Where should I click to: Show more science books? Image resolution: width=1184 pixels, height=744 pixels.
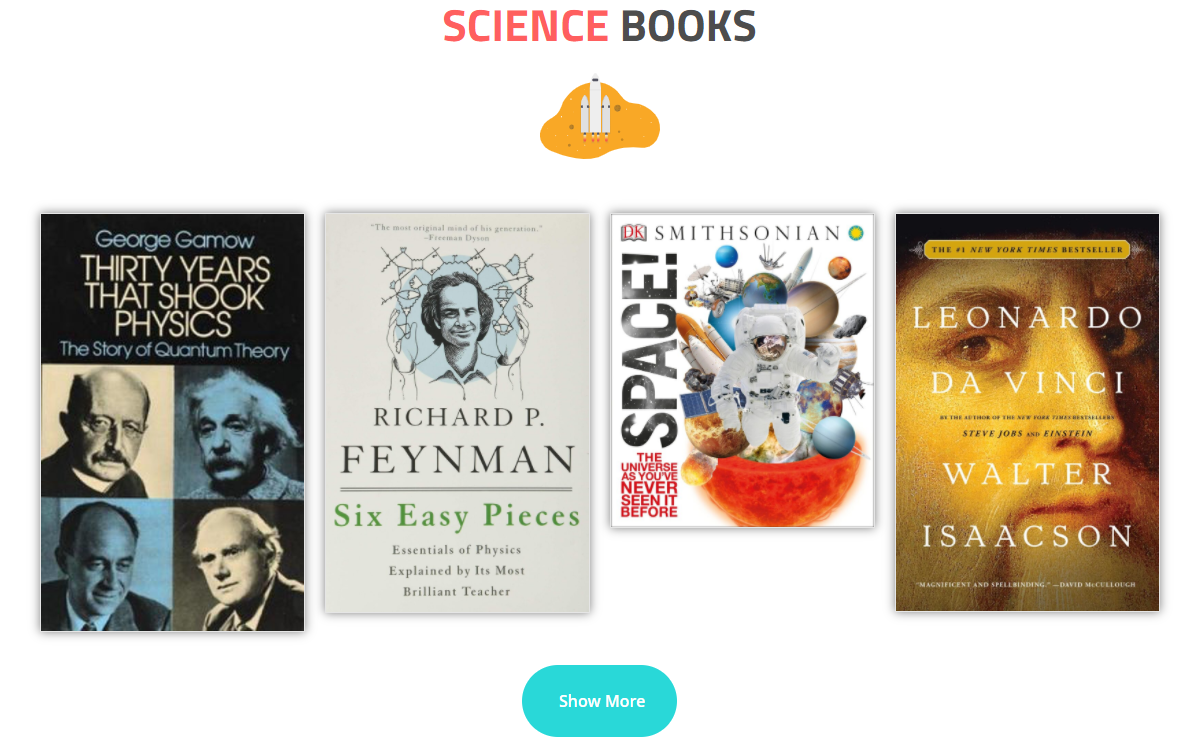(600, 701)
